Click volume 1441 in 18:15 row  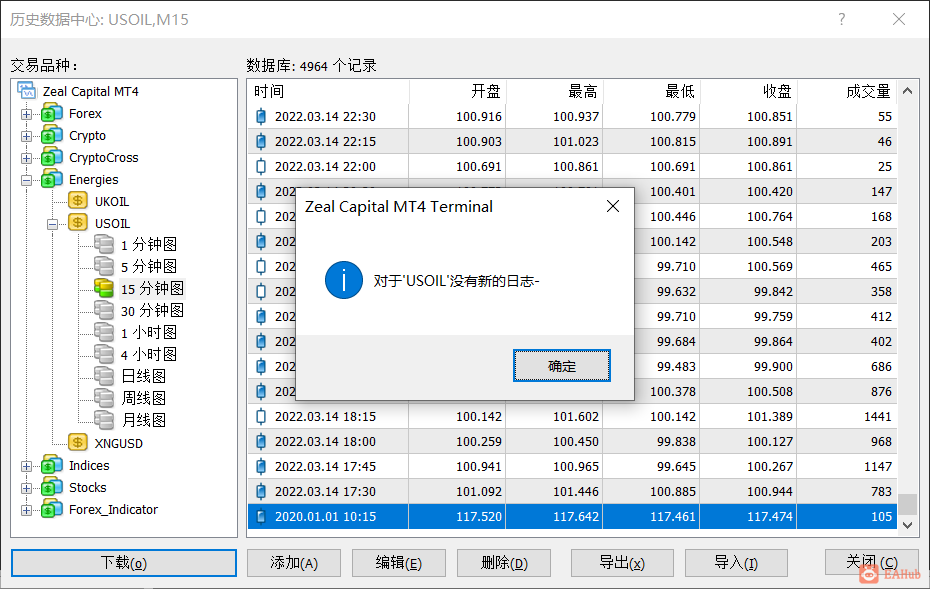pyautogui.click(x=877, y=417)
